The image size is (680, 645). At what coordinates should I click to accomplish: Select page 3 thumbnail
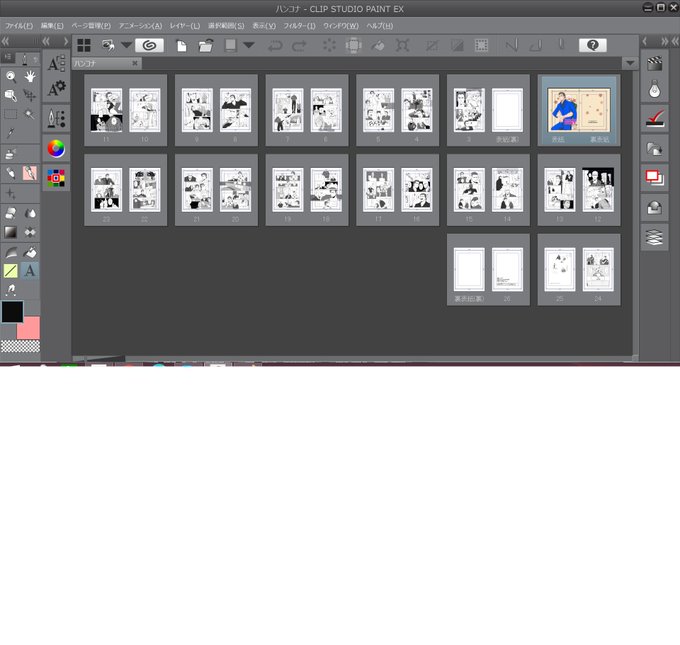pos(469,110)
